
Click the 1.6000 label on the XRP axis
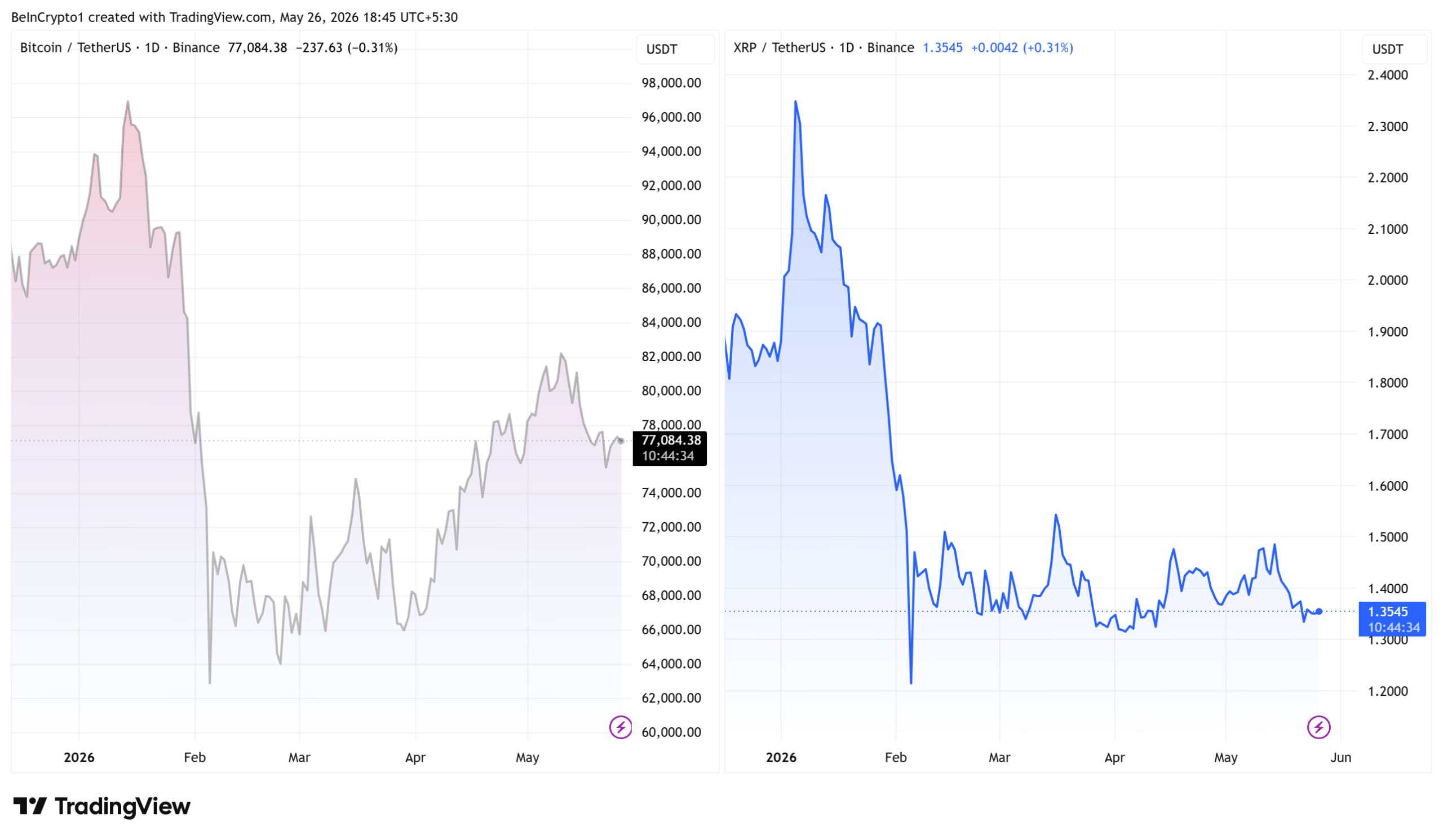(1387, 486)
